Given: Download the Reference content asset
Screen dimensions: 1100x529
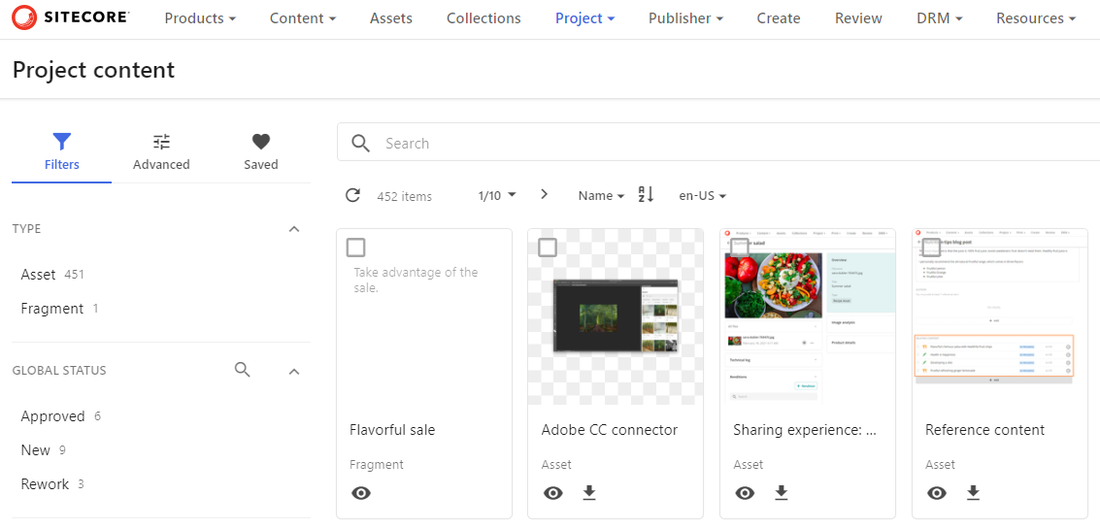Looking at the screenshot, I should click(973, 493).
